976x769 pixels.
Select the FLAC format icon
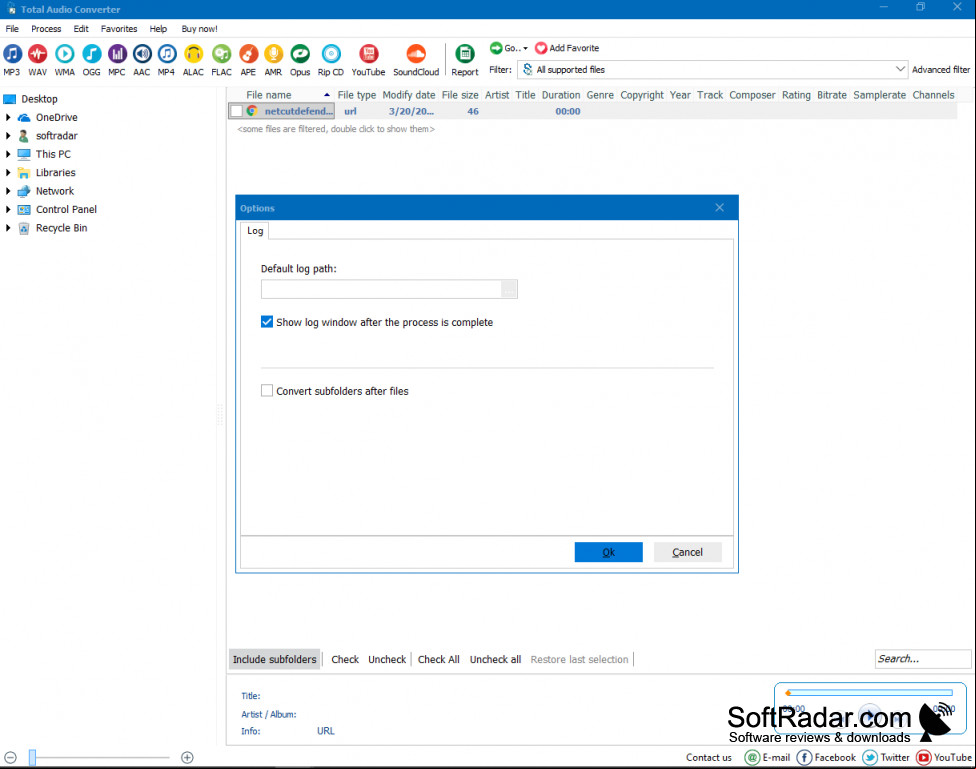pos(221,54)
